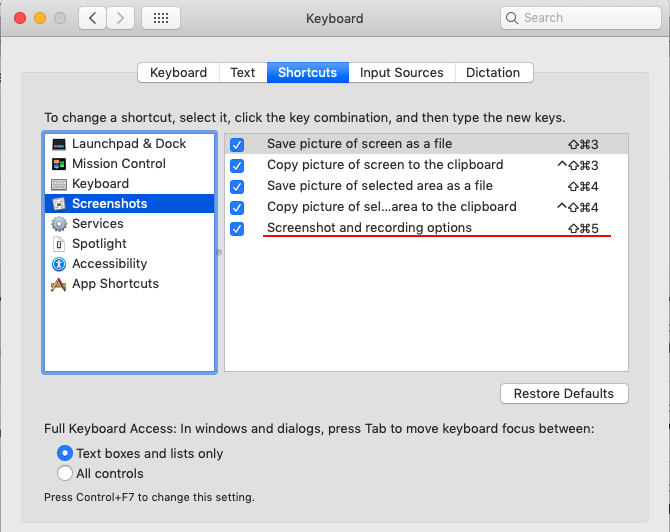Click the Restore Defaults button
Screen dimensions: 670x532
point(564,394)
